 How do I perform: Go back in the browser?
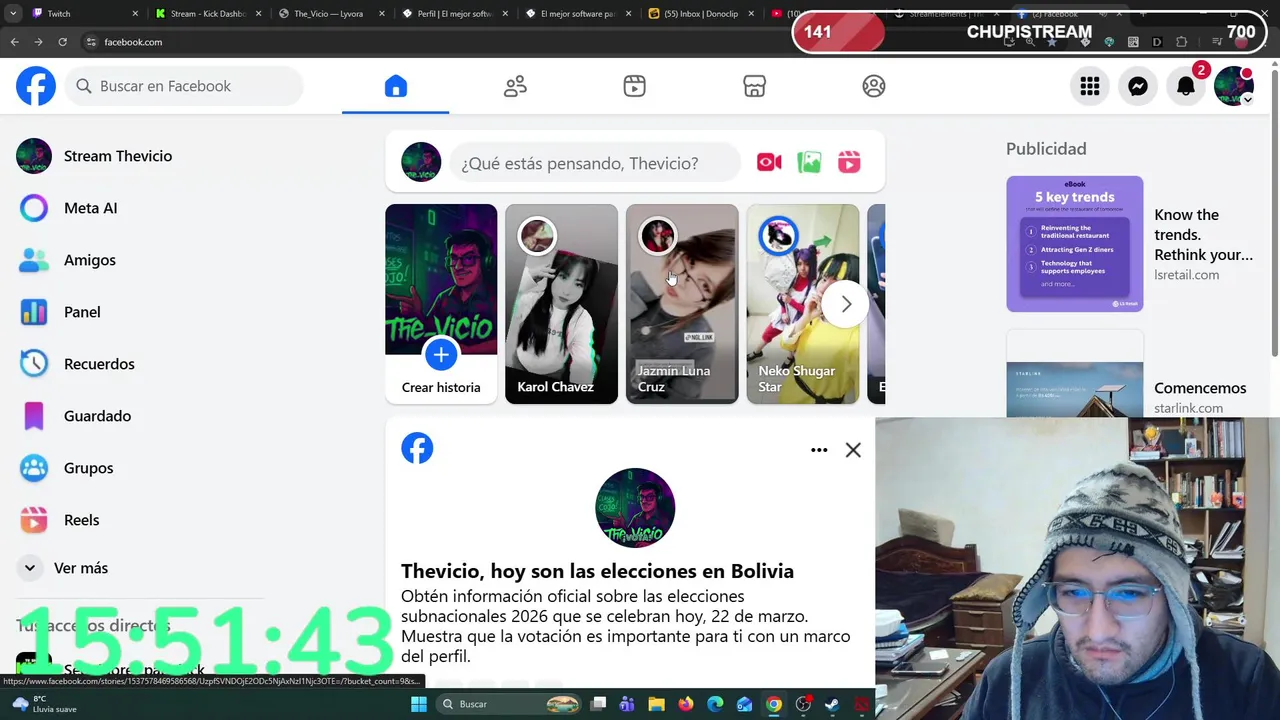click(14, 42)
